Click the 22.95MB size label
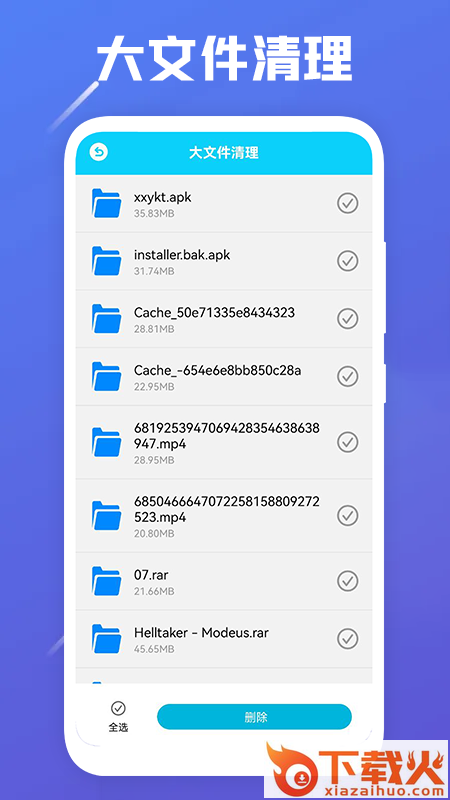 pos(154,387)
